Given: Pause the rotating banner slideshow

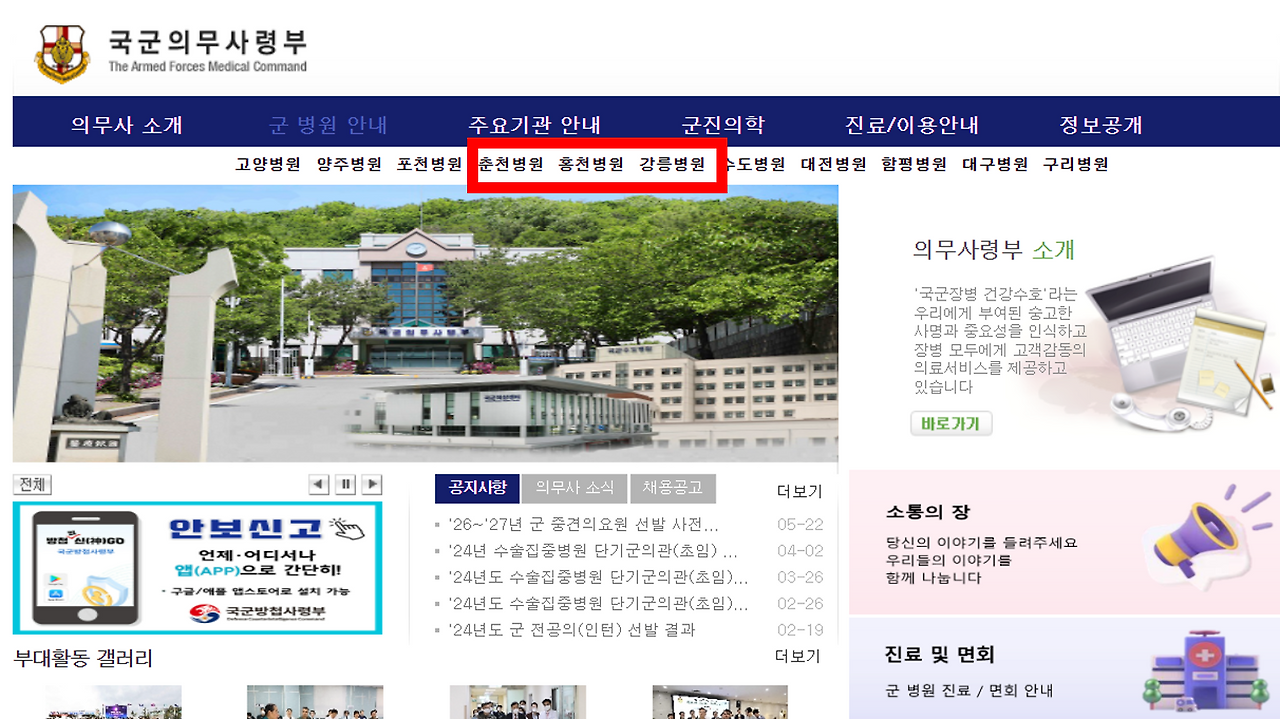Looking at the screenshot, I should click(x=344, y=484).
